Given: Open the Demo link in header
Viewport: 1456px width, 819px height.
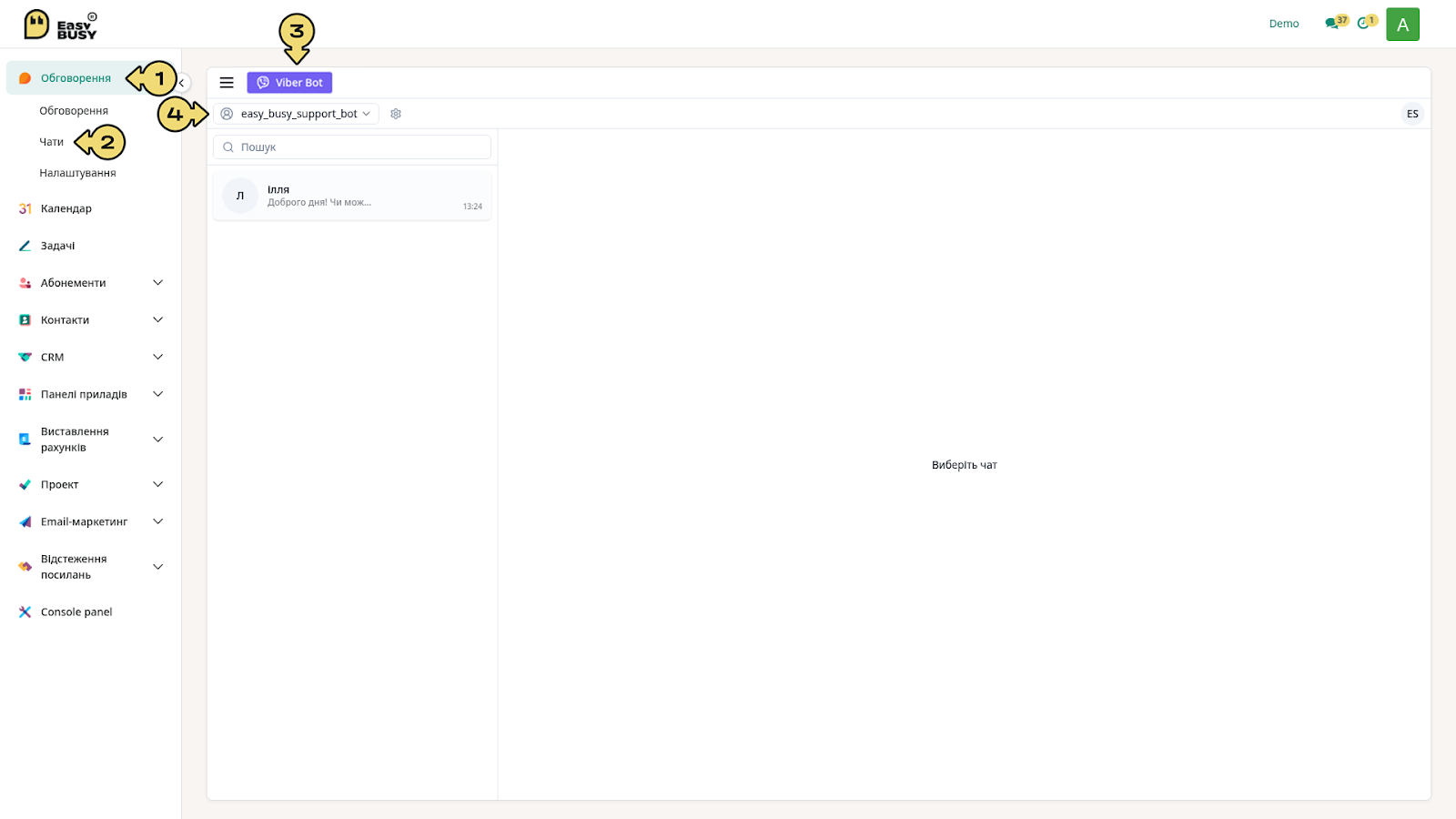Looking at the screenshot, I should (x=1284, y=24).
